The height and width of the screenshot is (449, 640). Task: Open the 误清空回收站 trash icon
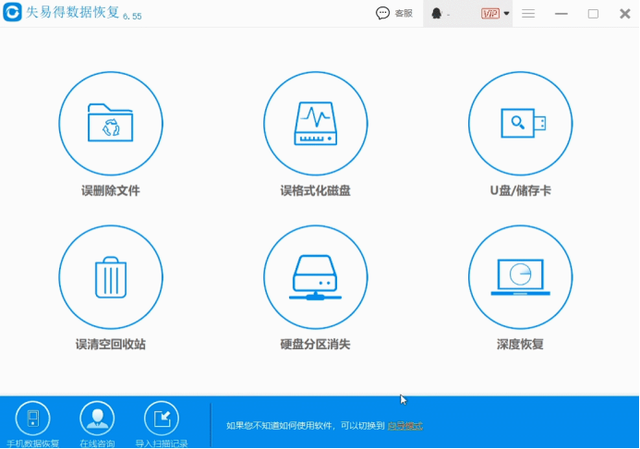pos(111,277)
